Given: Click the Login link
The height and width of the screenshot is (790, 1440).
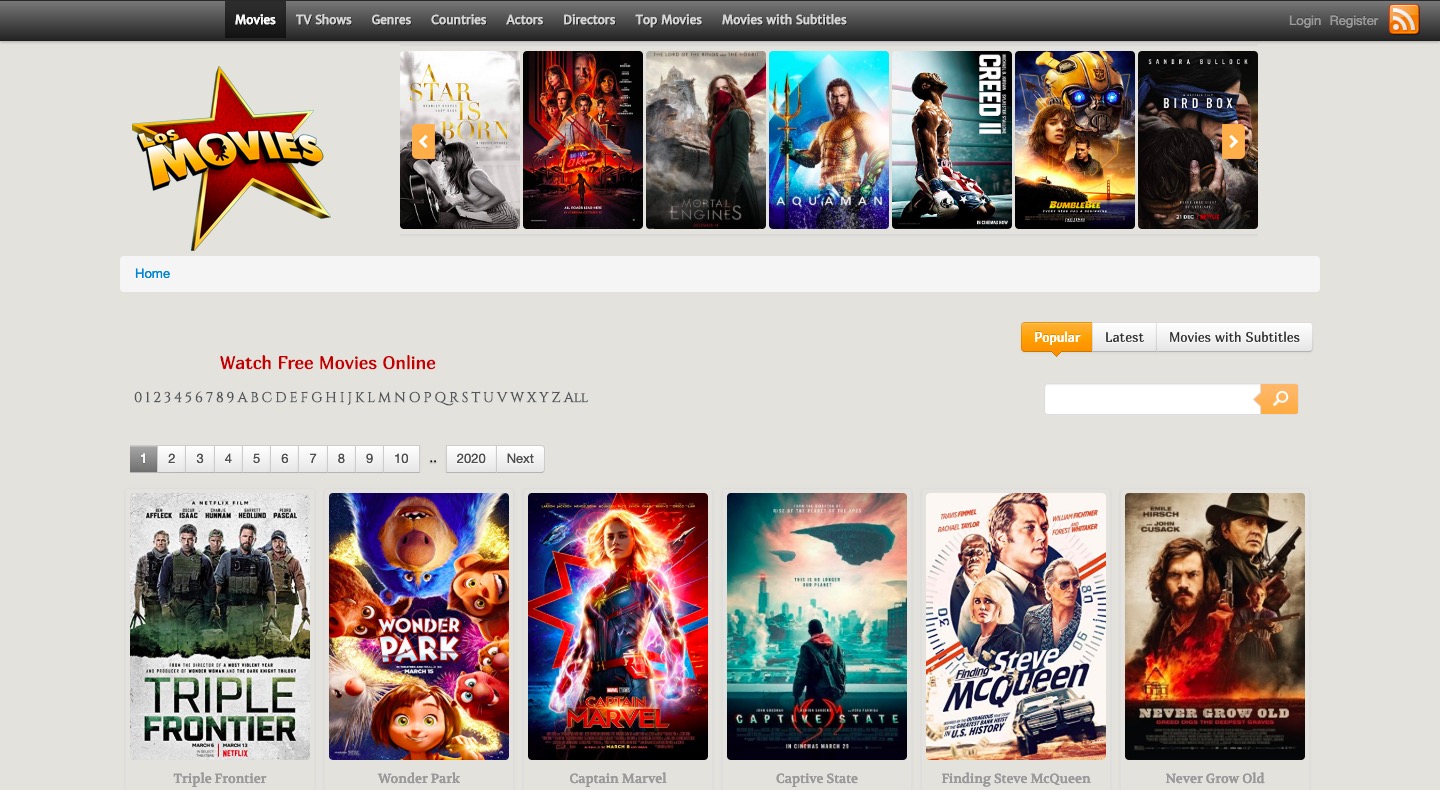Looking at the screenshot, I should pyautogui.click(x=1304, y=20).
